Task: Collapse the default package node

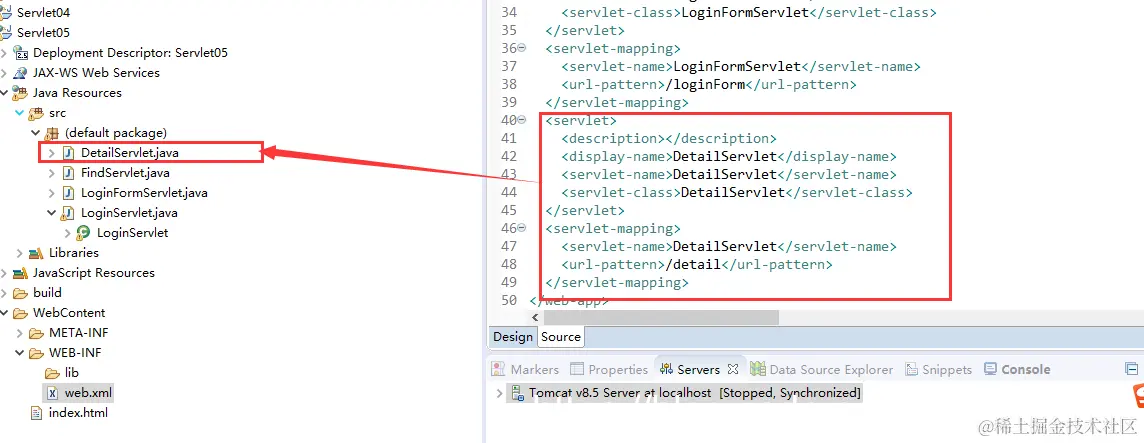Action: click(x=36, y=133)
